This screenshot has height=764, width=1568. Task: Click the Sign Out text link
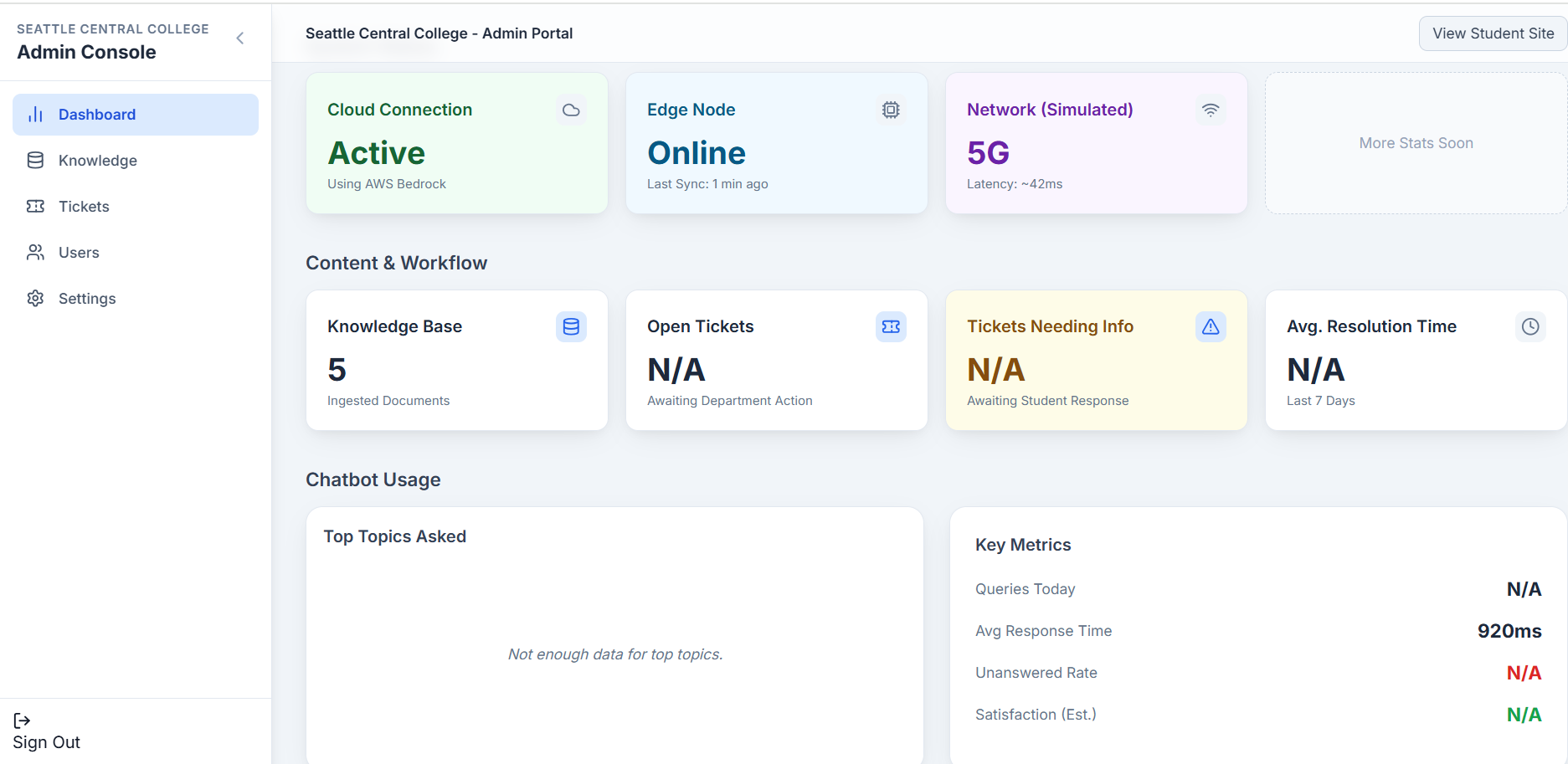pyautogui.click(x=47, y=742)
